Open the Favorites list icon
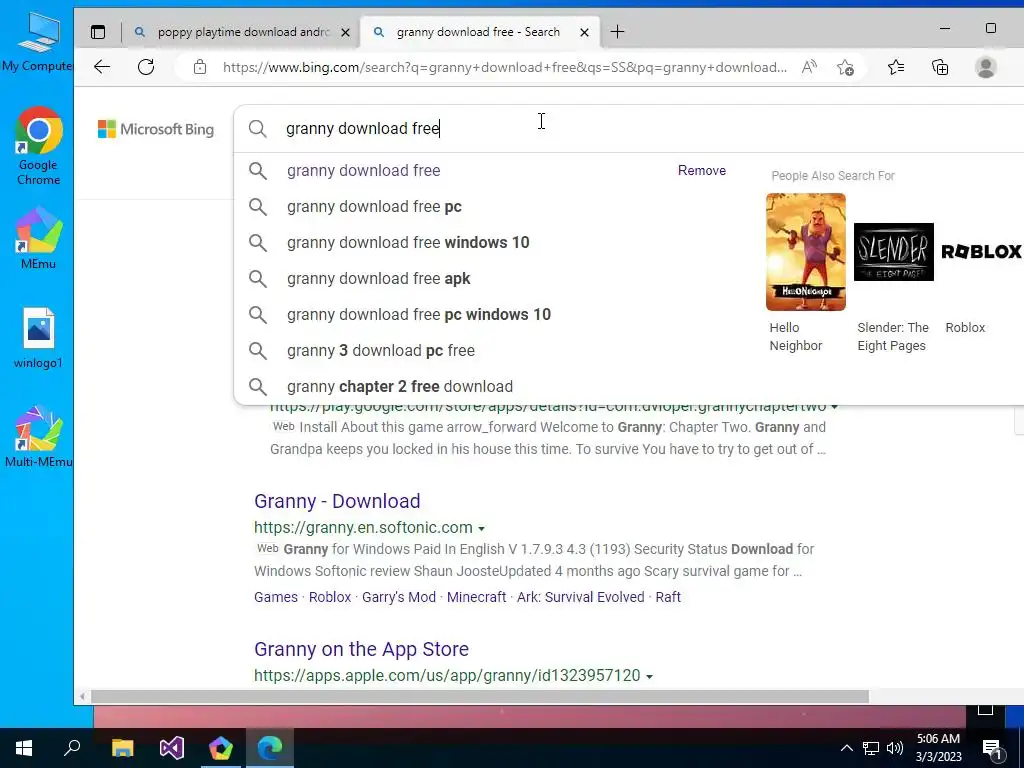Screen dimensions: 1024x768 [896, 67]
